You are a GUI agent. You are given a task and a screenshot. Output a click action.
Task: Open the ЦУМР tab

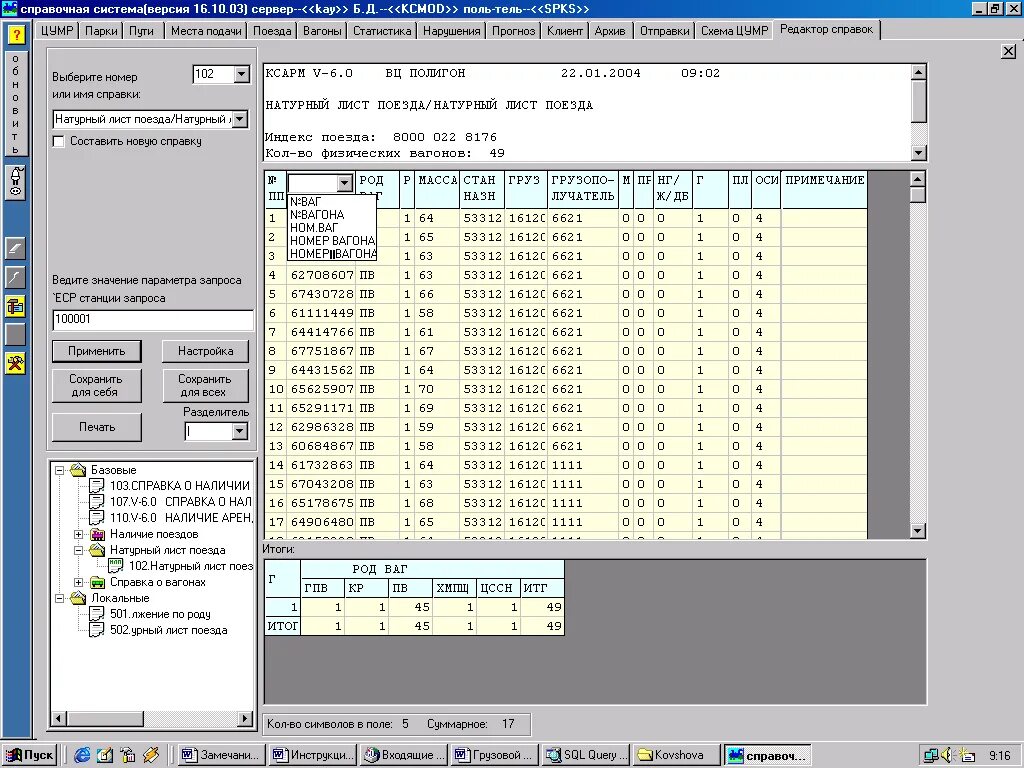pos(57,31)
